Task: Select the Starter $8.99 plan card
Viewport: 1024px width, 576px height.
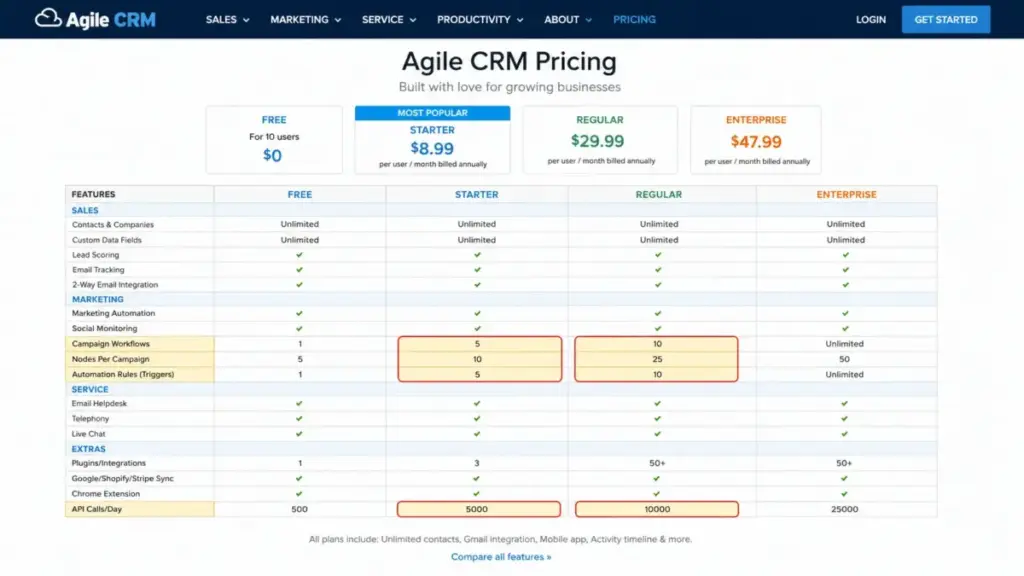Action: click(432, 140)
